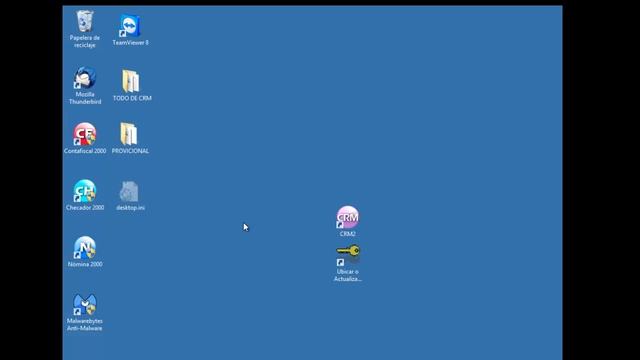
Task: Select the desktop.ini file
Action: pos(129,191)
